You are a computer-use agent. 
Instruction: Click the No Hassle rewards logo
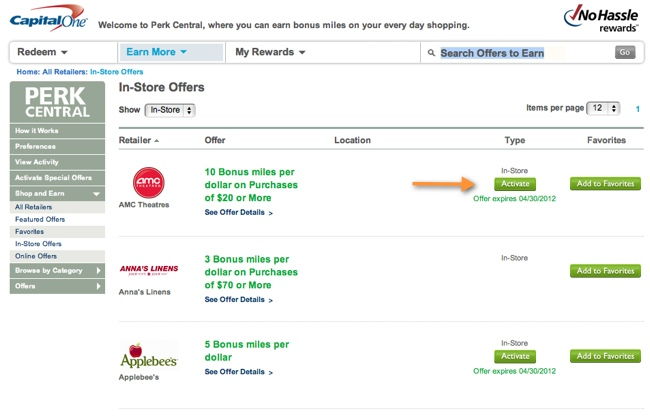click(601, 18)
